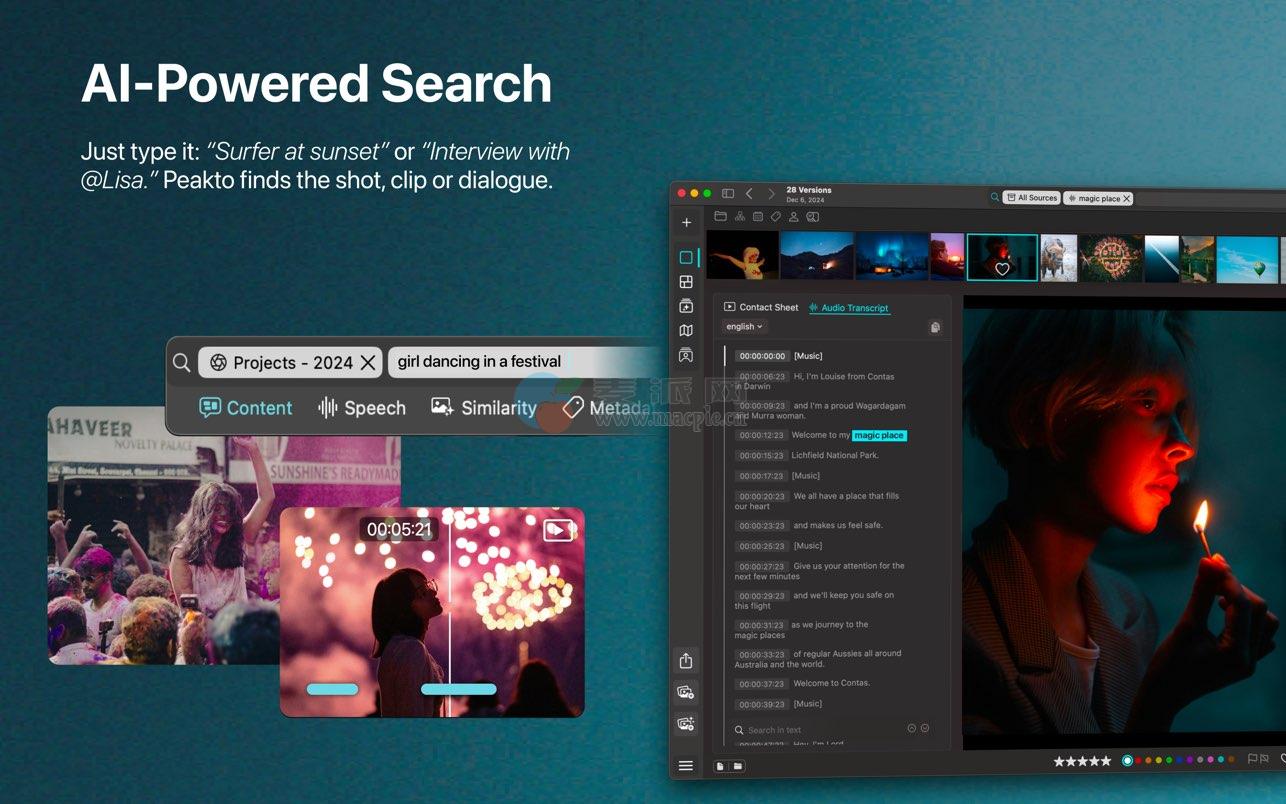Click the Search in text field
Image resolution: width=1286 pixels, height=804 pixels.
click(800, 730)
